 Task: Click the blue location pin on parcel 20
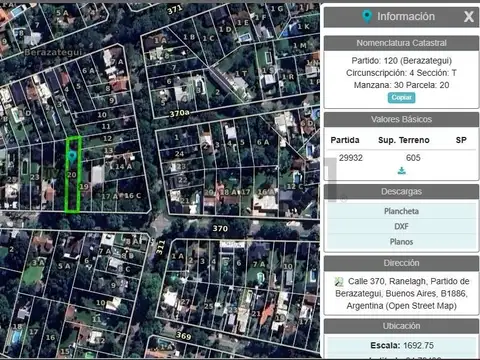[x=71, y=156]
